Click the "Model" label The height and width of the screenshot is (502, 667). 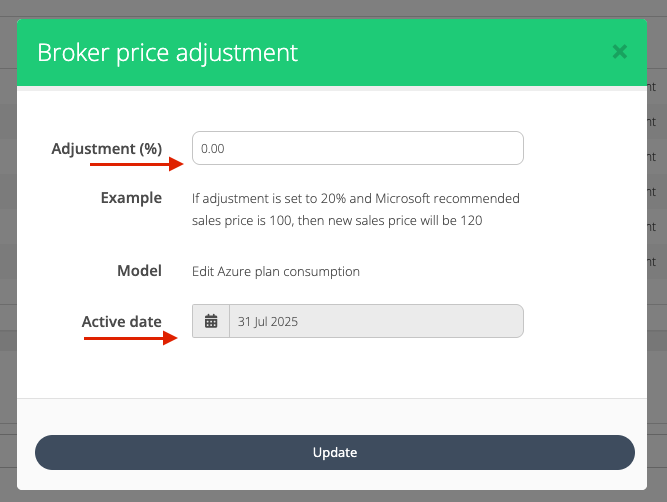(x=139, y=270)
